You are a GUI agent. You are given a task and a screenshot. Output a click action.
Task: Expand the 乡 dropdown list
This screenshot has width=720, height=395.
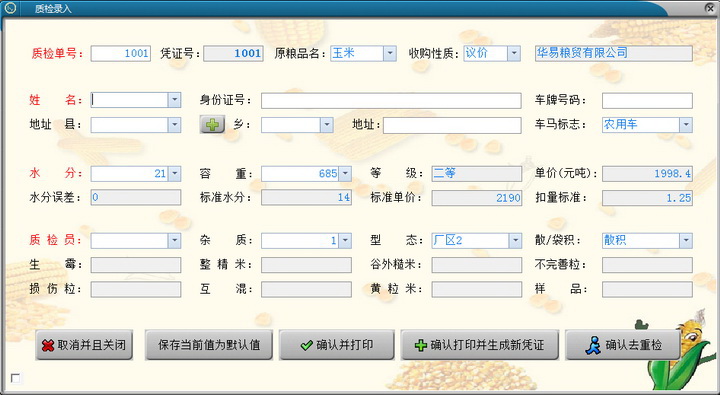[x=326, y=124]
